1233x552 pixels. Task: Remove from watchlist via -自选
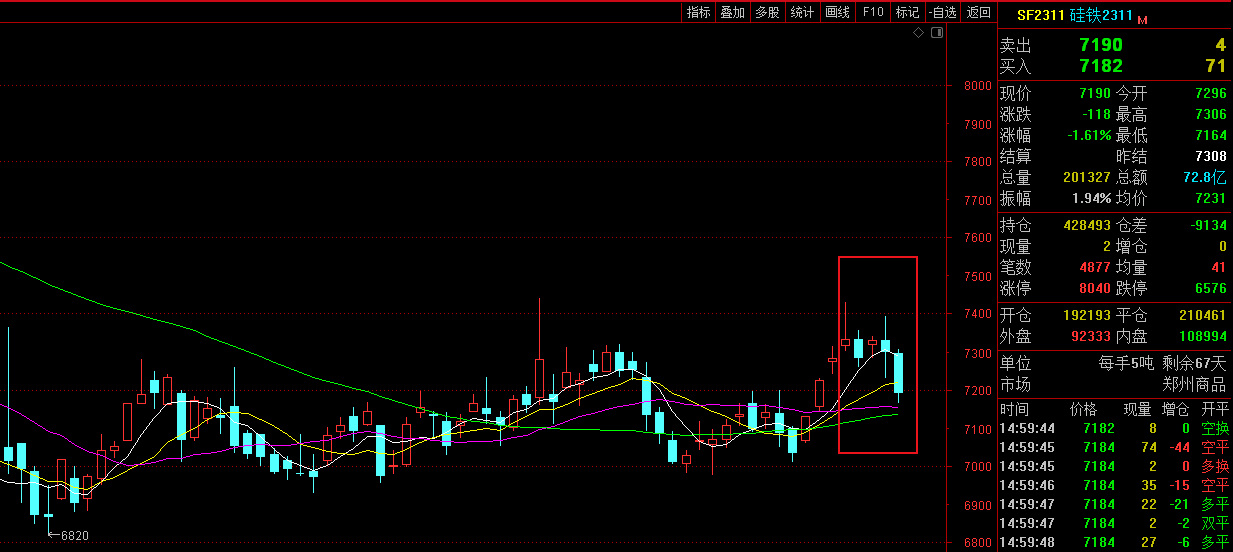[942, 12]
